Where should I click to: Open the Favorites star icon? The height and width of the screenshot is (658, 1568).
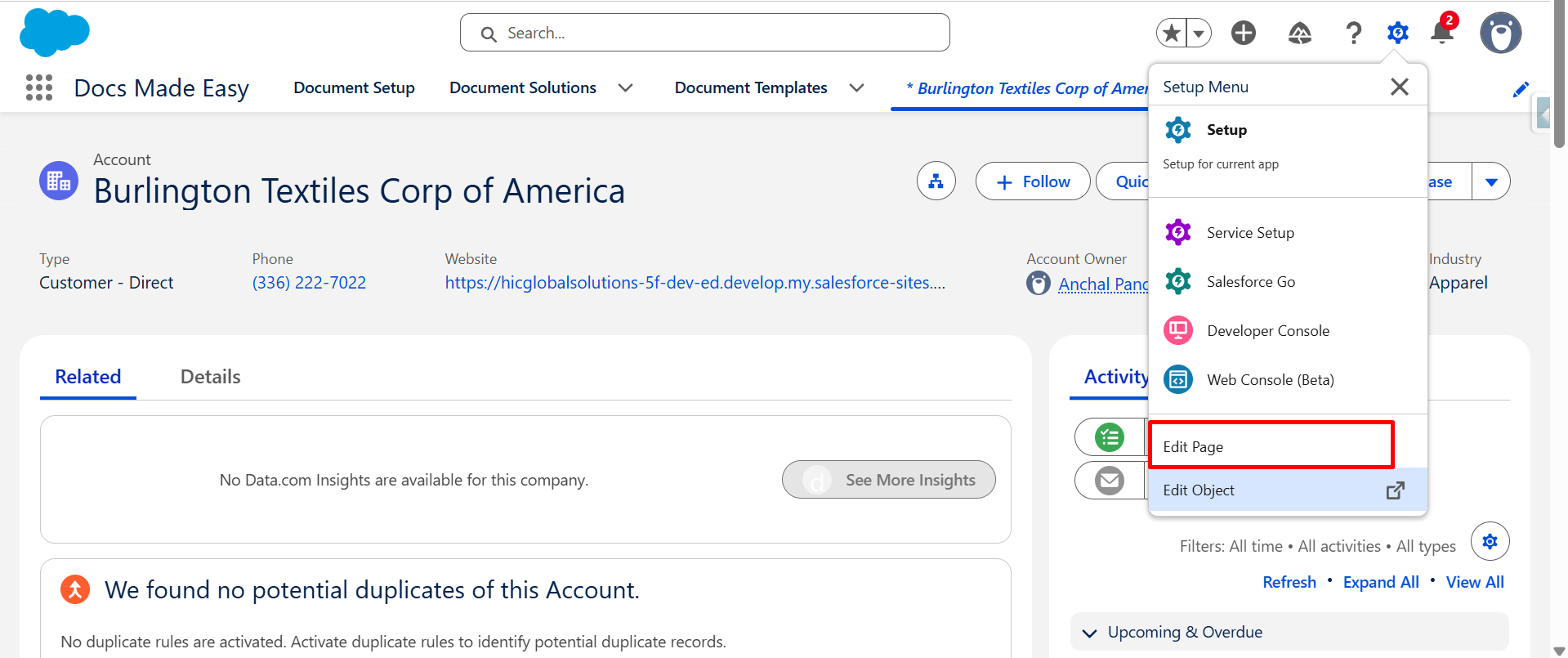pyautogui.click(x=1172, y=33)
